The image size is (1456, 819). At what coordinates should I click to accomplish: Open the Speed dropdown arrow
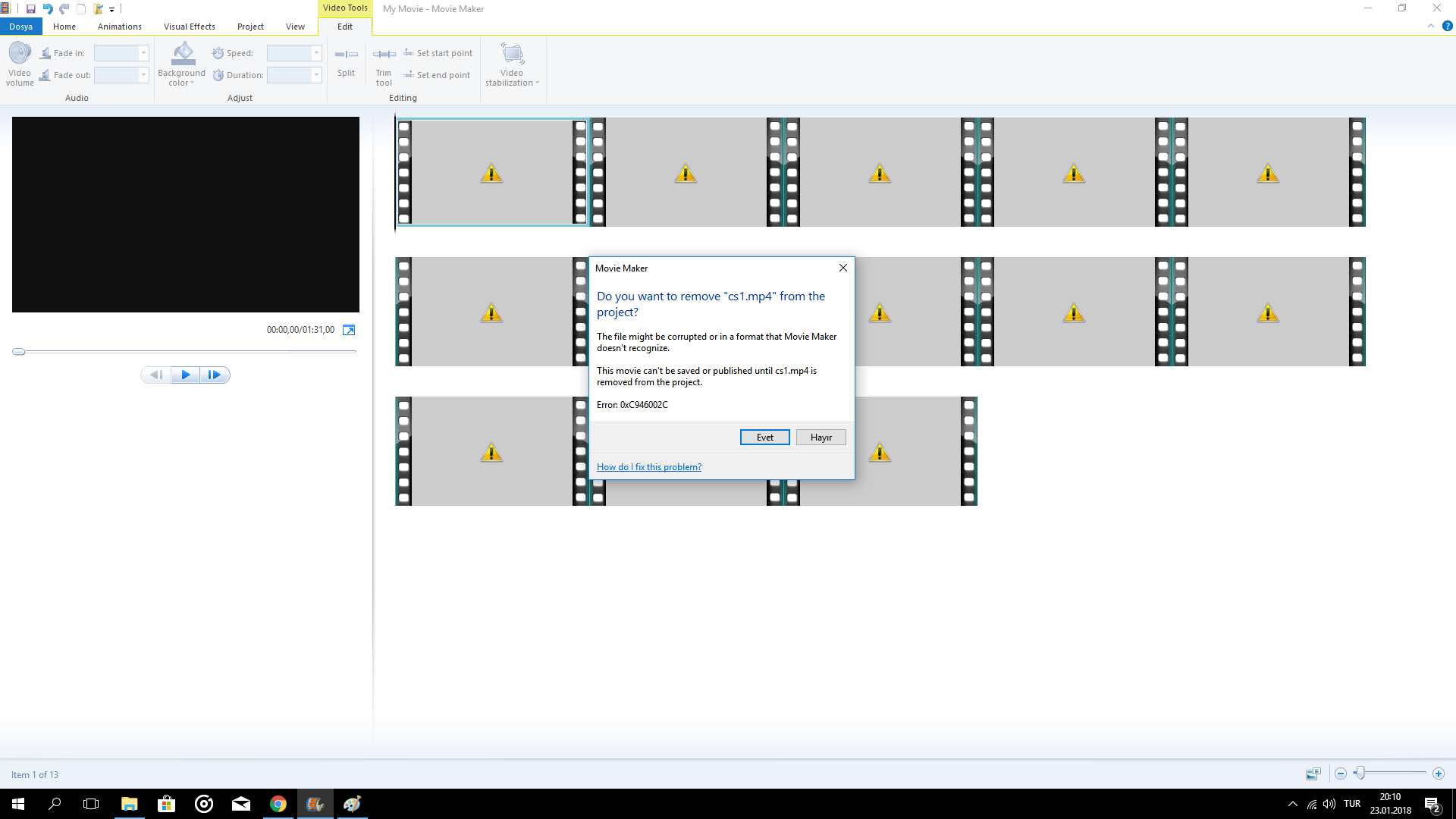coord(316,53)
